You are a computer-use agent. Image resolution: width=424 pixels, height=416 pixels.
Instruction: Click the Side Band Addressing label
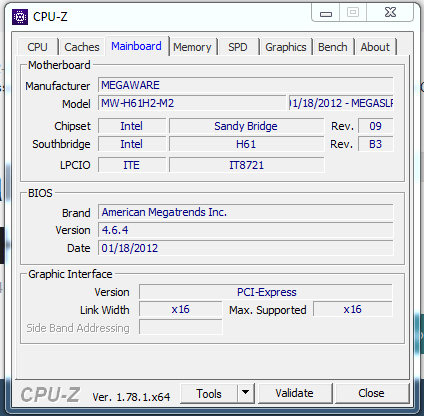pyautogui.click(x=78, y=328)
